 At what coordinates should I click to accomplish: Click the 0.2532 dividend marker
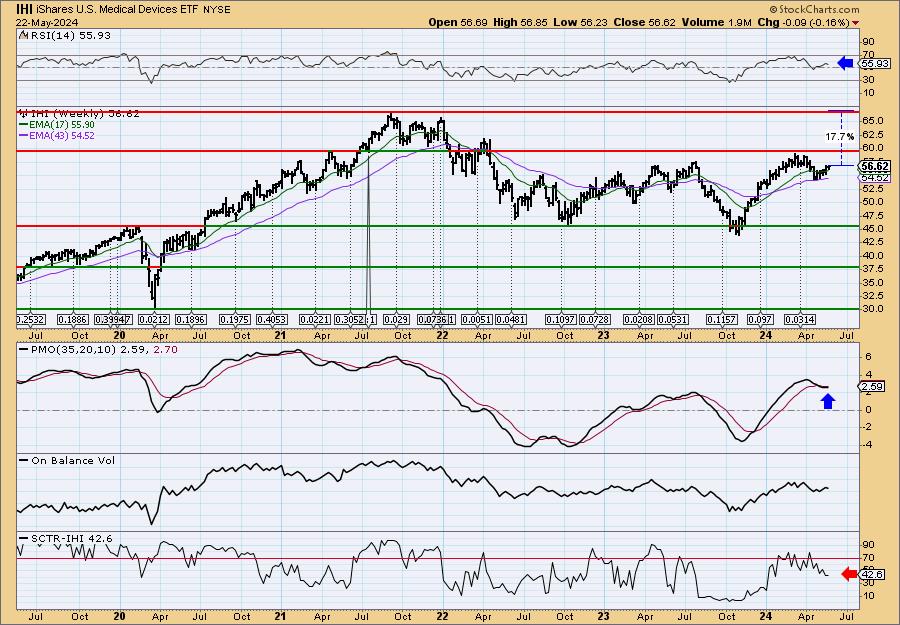[31, 319]
